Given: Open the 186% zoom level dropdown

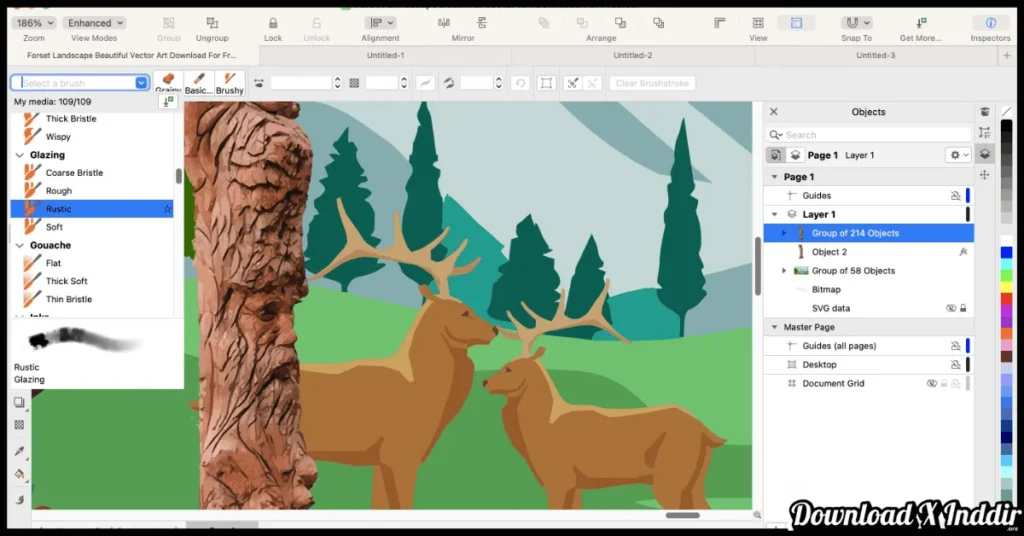Looking at the screenshot, I should [x=34, y=23].
